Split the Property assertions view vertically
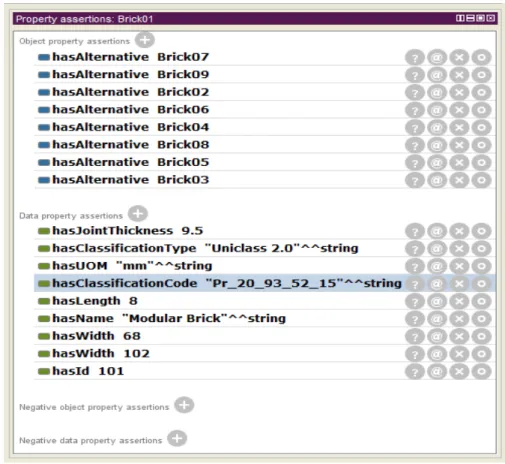Viewport: 505px width, 464px height. point(460,18)
